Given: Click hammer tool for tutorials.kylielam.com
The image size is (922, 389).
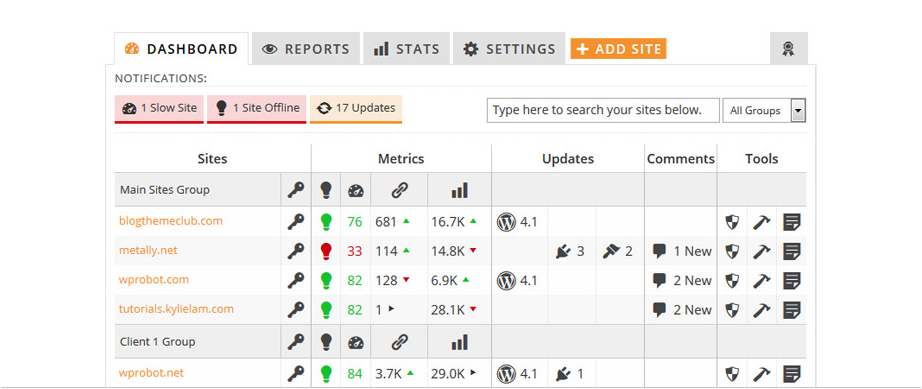Looking at the screenshot, I should 761,310.
